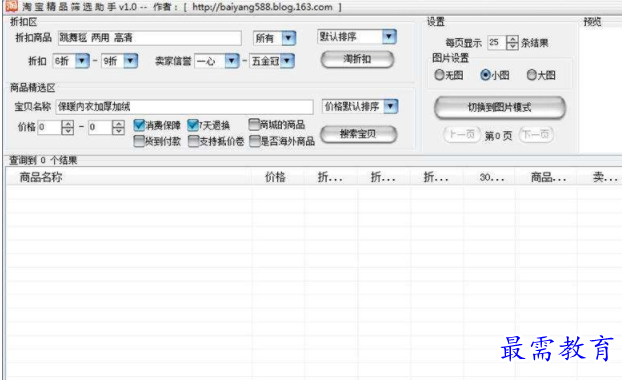Screen dimensions: 622x380
Task: Click the 切换到图片模式 button
Action: tap(500, 107)
